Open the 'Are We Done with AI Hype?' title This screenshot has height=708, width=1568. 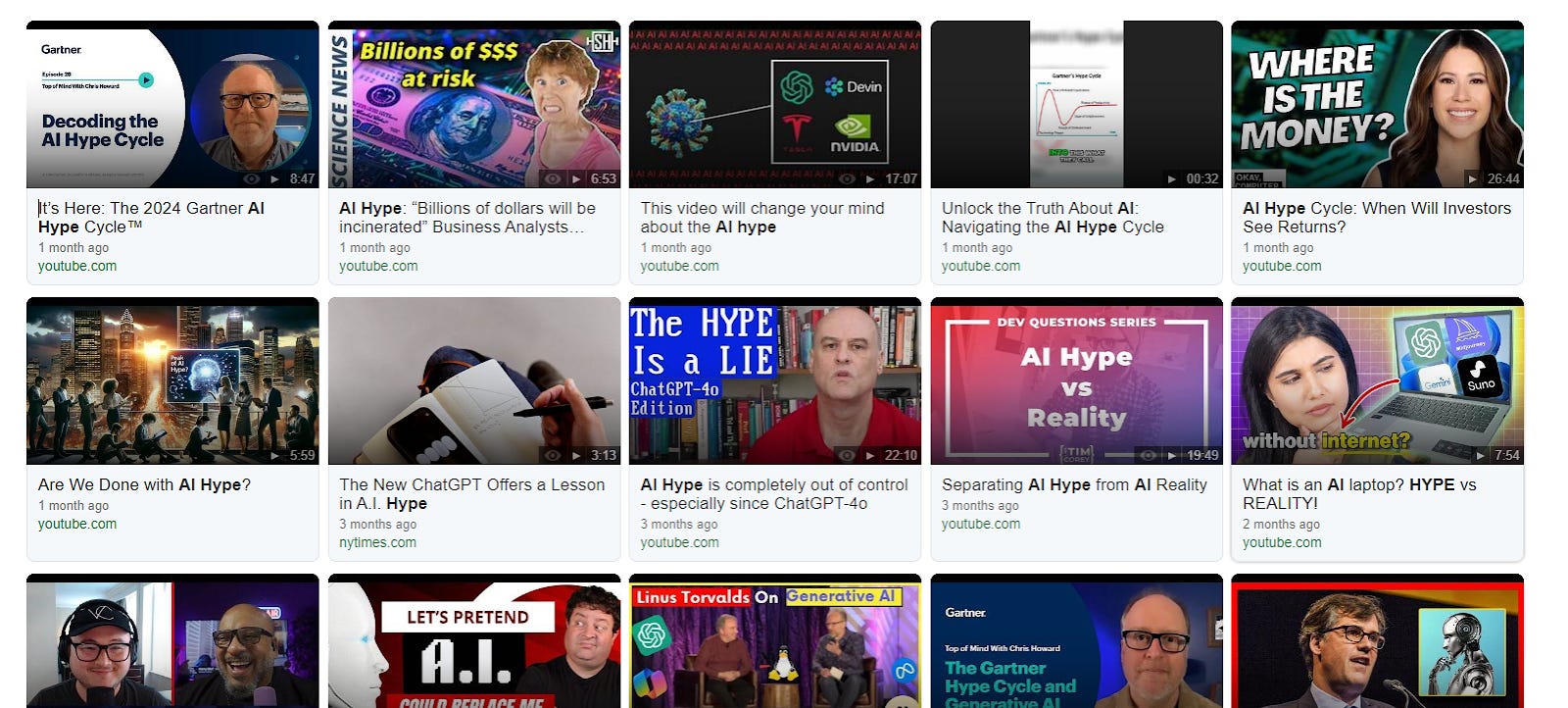coord(144,484)
